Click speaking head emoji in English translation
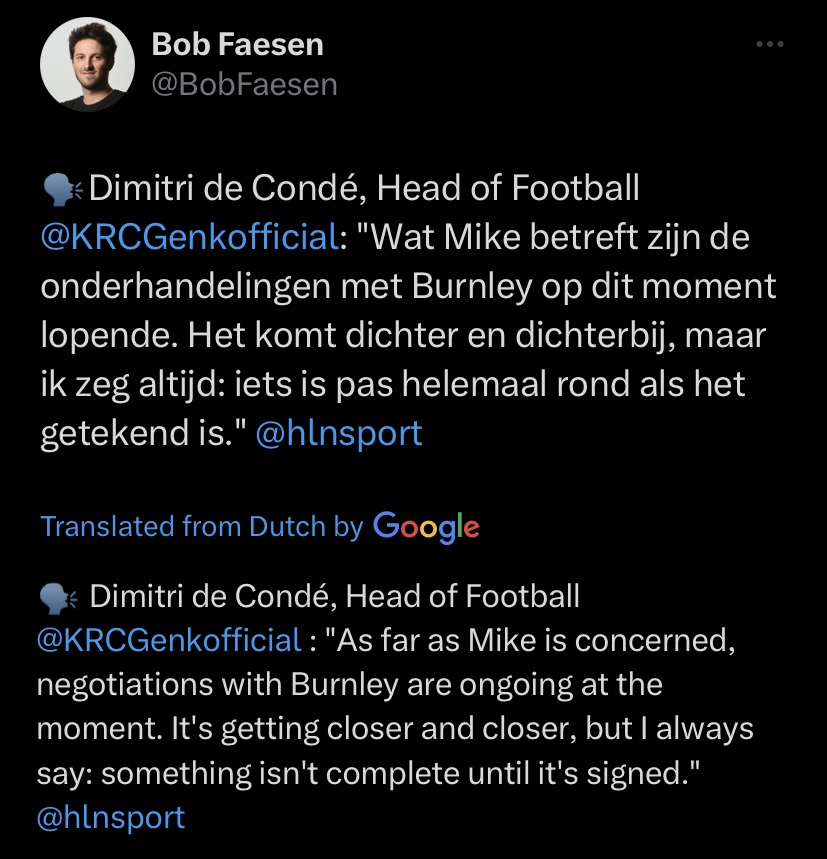This screenshot has height=859, width=827. tap(59, 597)
